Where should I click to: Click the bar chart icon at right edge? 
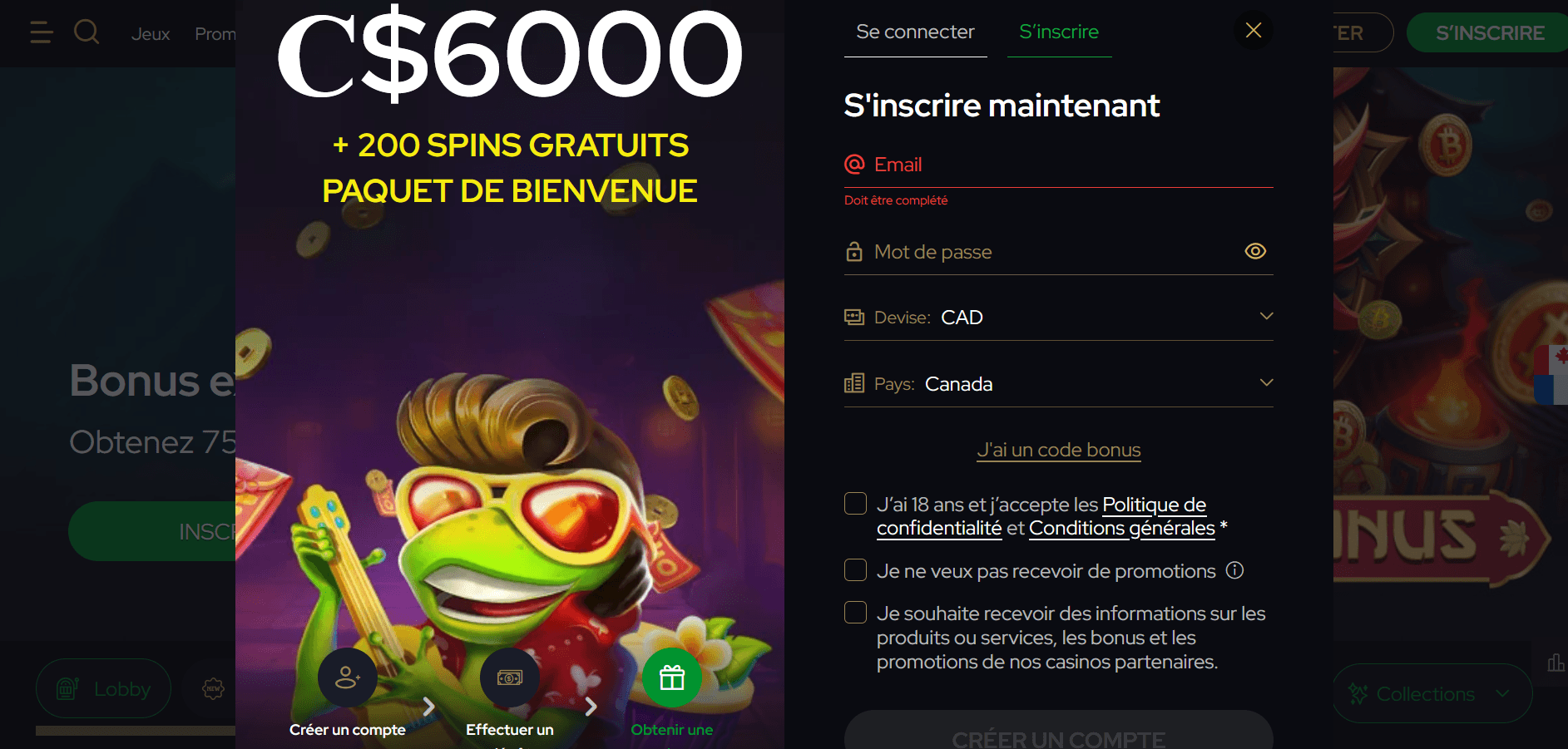coord(1556,663)
